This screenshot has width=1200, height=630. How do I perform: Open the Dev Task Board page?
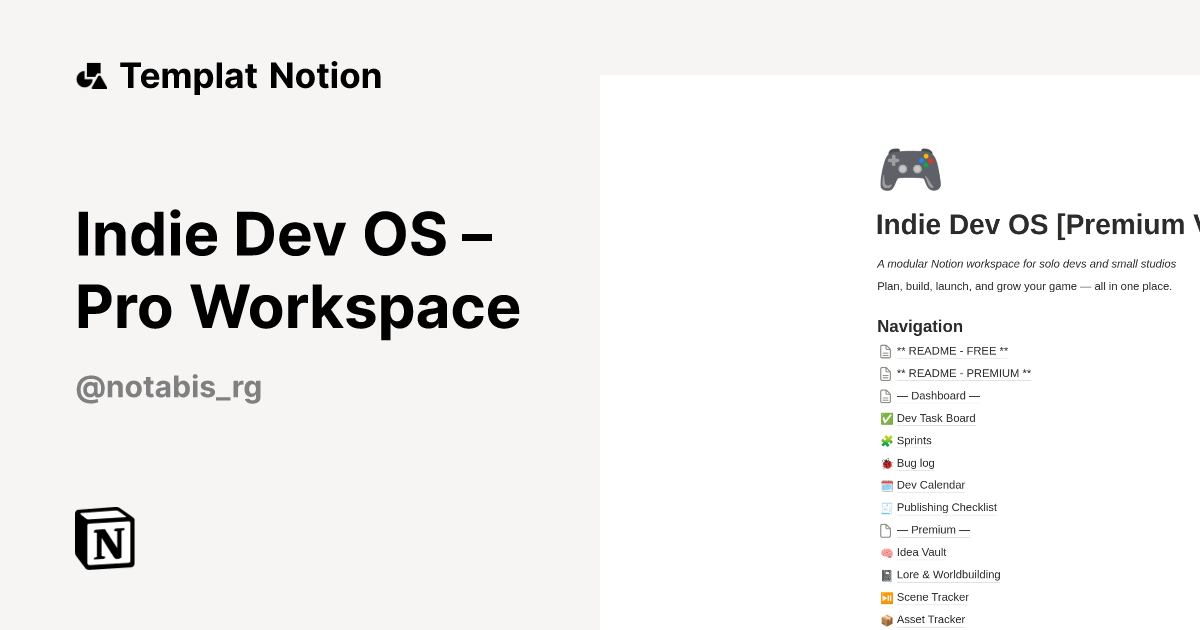click(936, 418)
